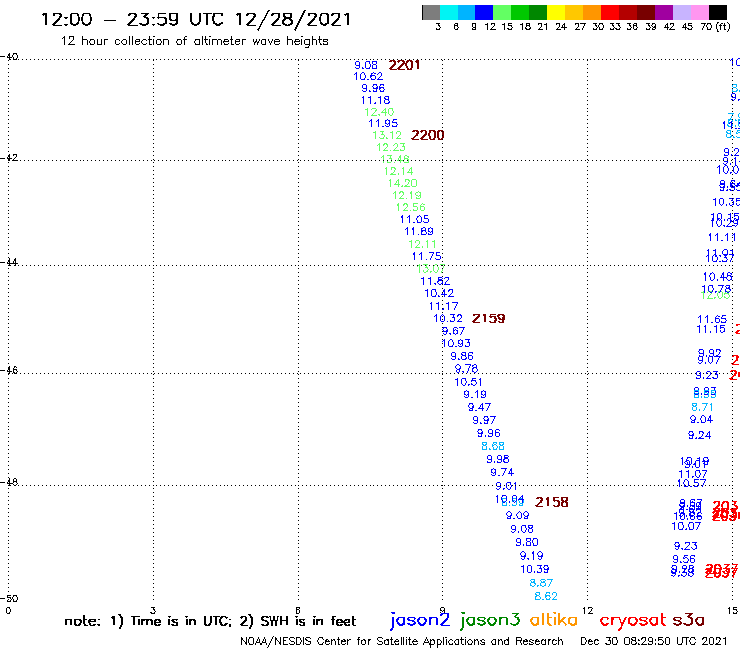Click the wave height value 9.86
Viewport: 740px width, 650px height.
[x=462, y=356]
